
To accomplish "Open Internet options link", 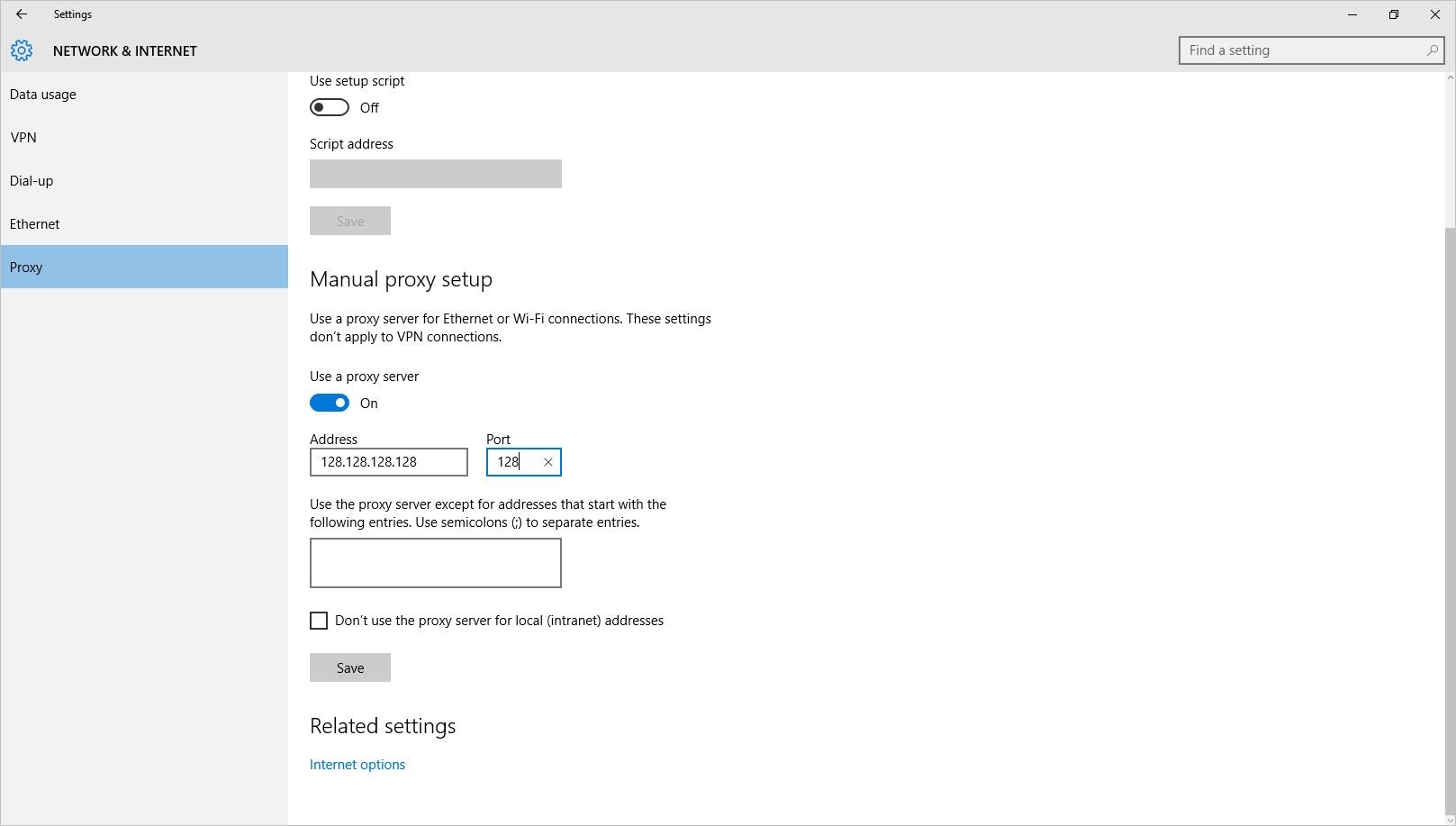I will (x=357, y=764).
